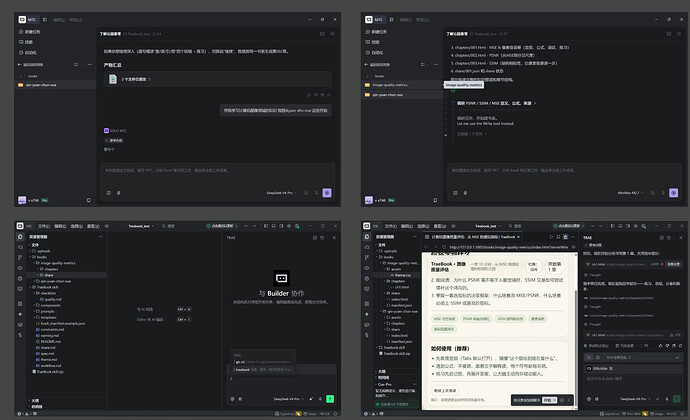This screenshot has width=690, height=420.
Task: Select image-quality-metrics folder in upper-right MTC window
Action: click(402, 85)
